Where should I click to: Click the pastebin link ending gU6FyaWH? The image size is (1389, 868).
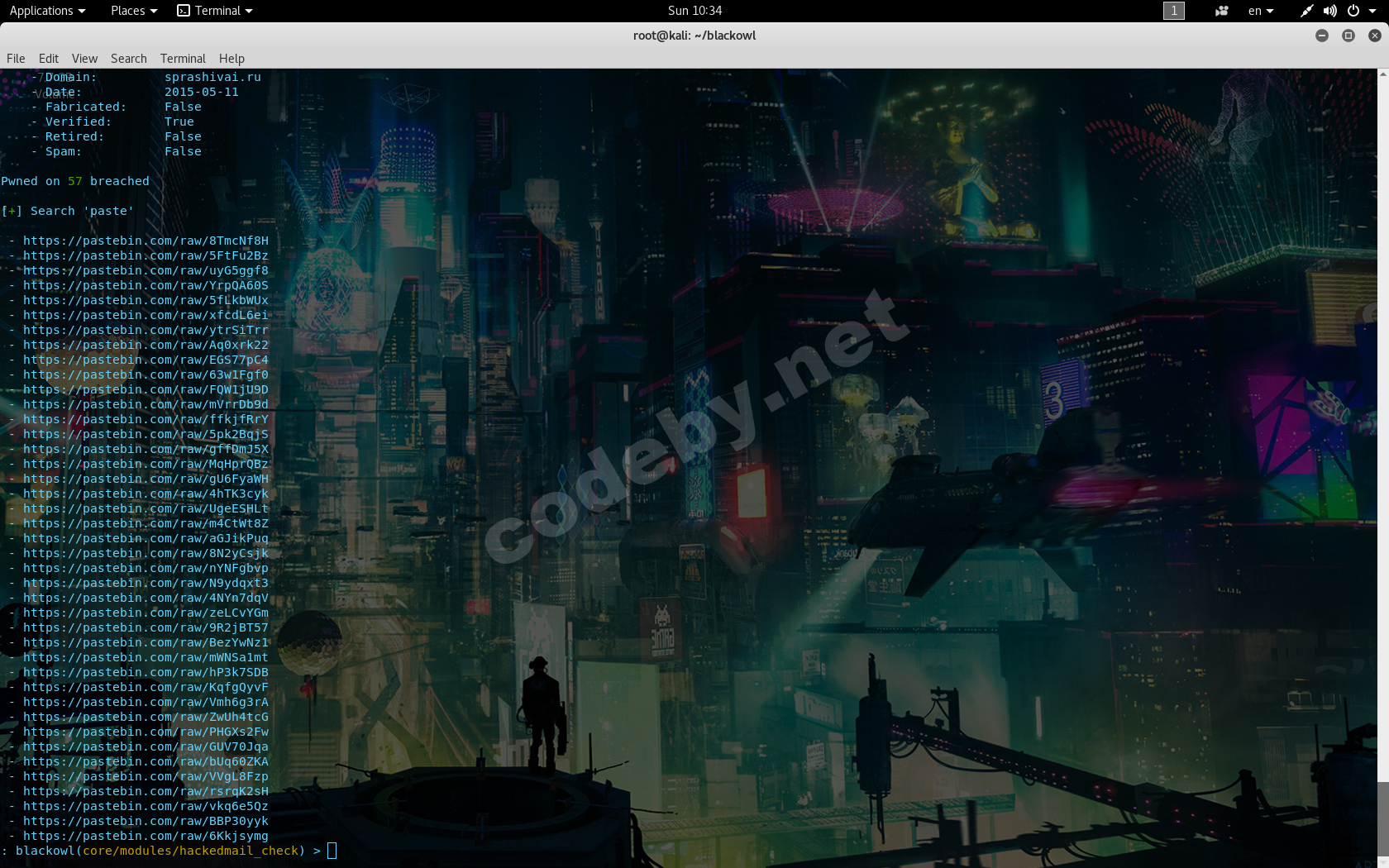point(146,479)
